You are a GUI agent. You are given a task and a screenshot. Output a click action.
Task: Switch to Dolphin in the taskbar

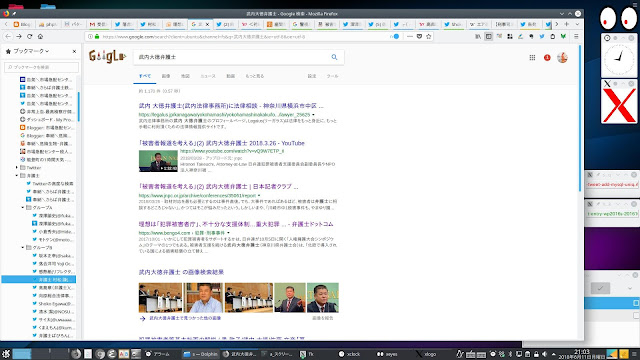[x=200, y=354]
